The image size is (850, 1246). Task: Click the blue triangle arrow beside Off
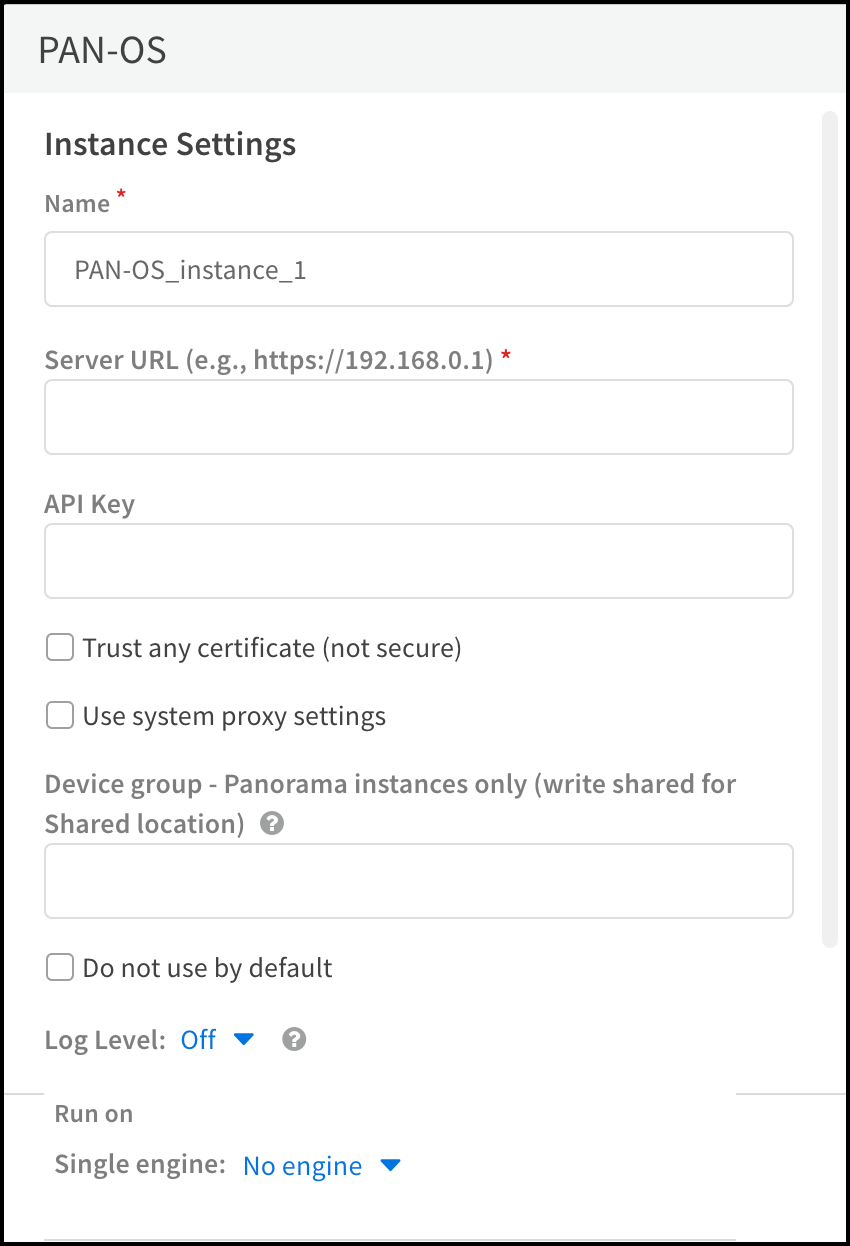244,1040
